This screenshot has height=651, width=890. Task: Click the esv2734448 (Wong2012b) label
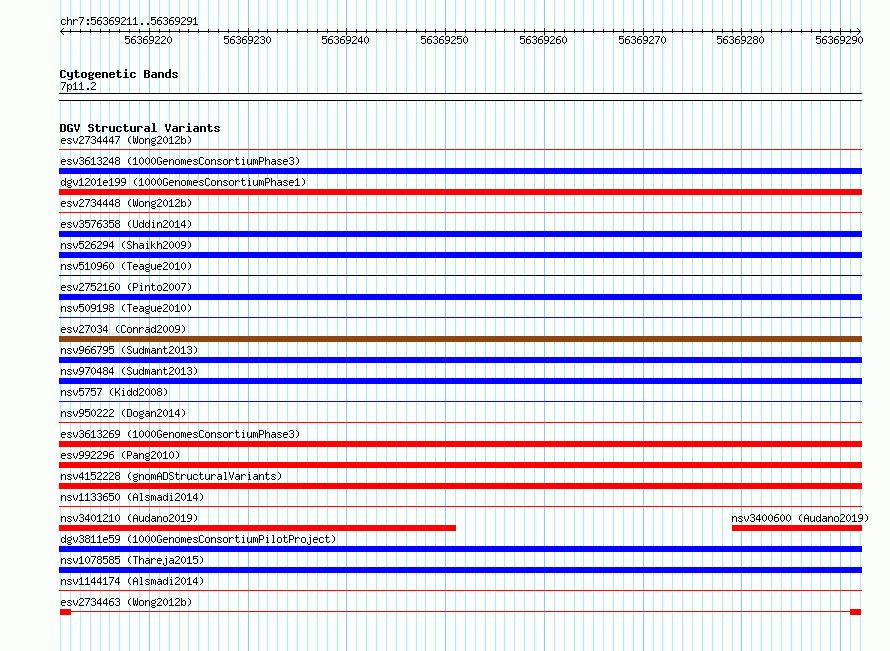(126, 203)
